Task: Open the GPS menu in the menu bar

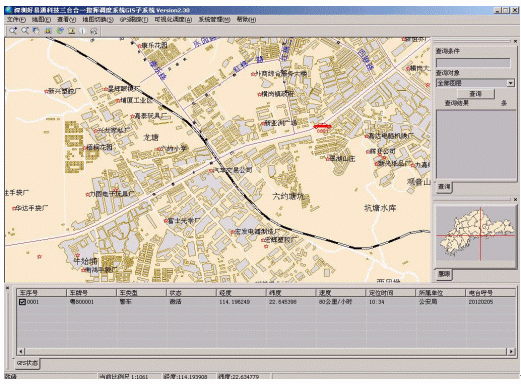Action: 134,20
